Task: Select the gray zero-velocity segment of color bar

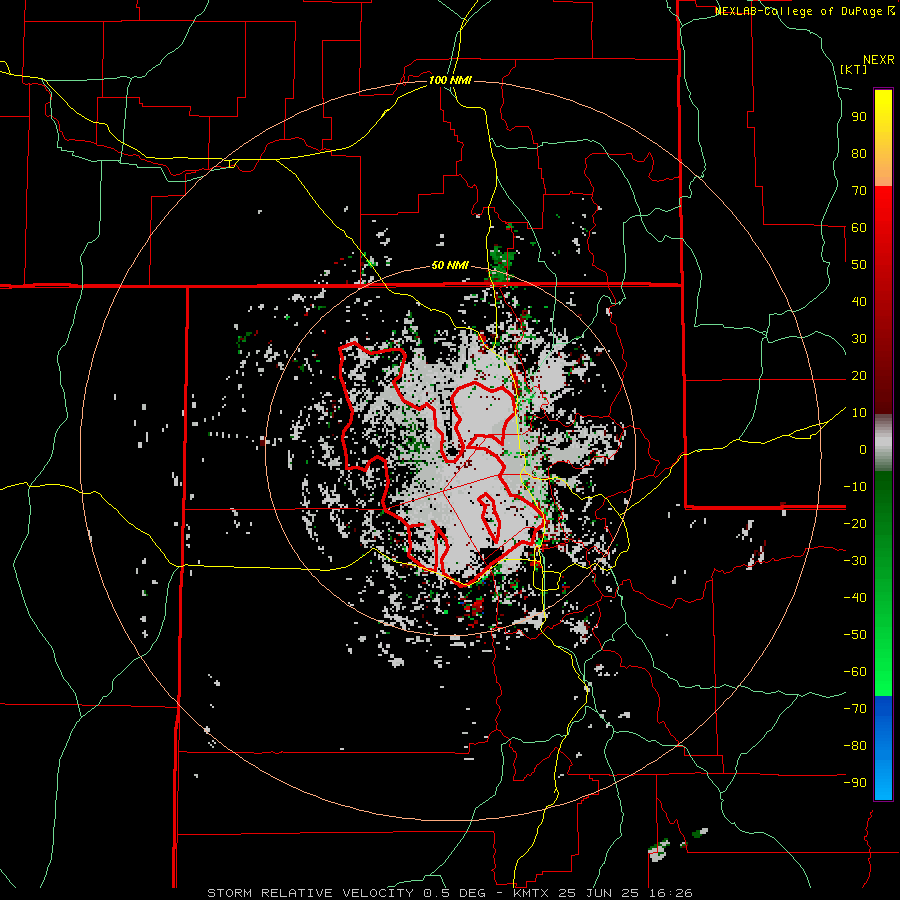Action: [x=883, y=443]
